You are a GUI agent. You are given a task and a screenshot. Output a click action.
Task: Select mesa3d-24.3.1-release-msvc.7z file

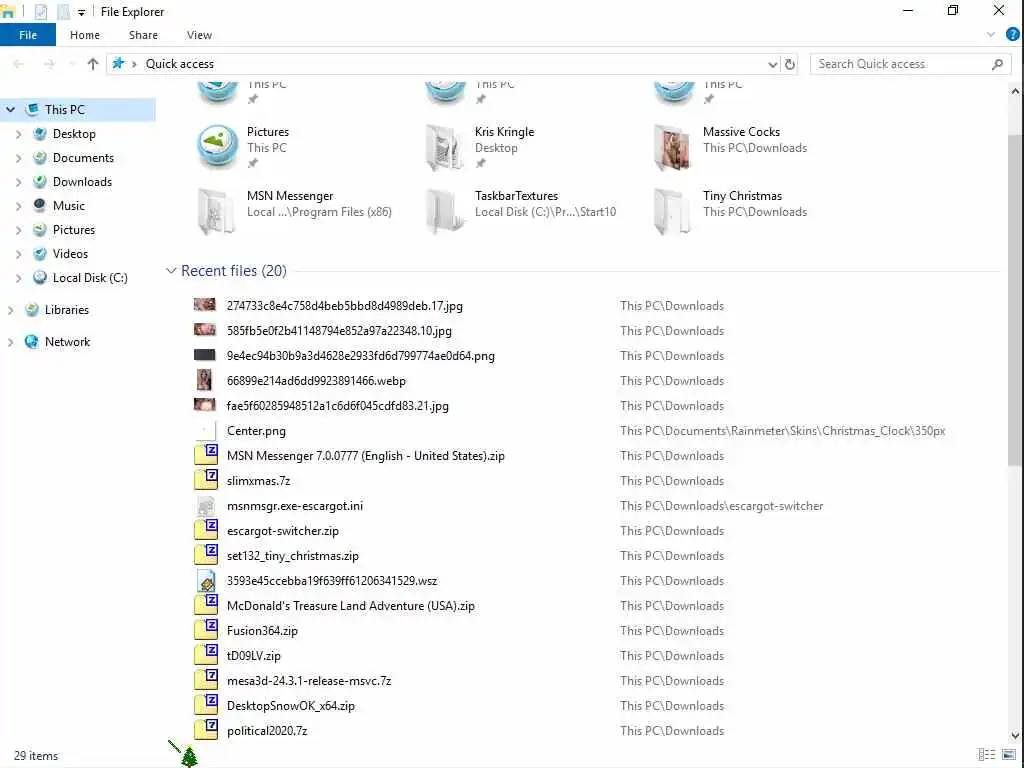(309, 681)
